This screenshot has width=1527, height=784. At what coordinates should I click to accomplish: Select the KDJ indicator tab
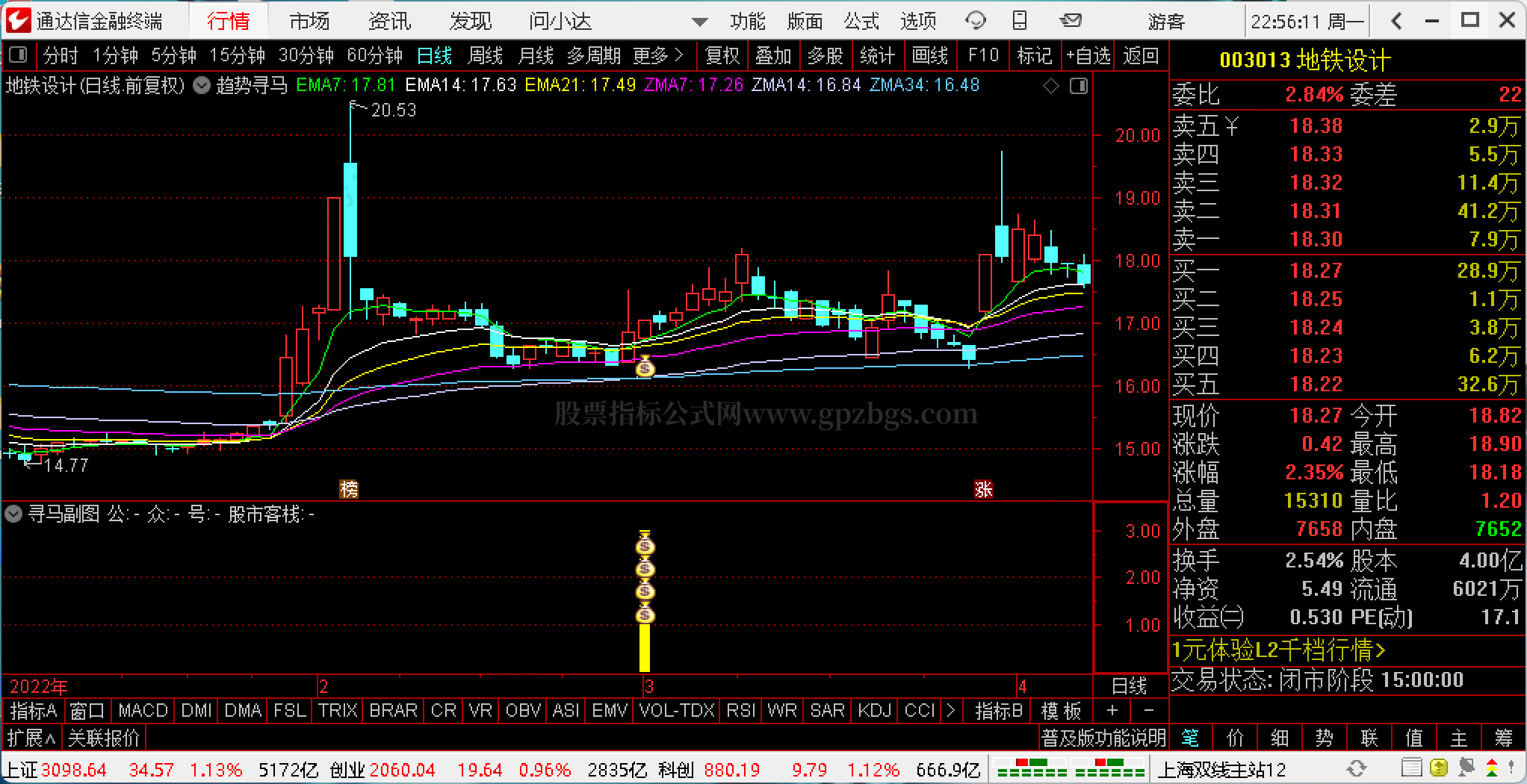(x=874, y=710)
